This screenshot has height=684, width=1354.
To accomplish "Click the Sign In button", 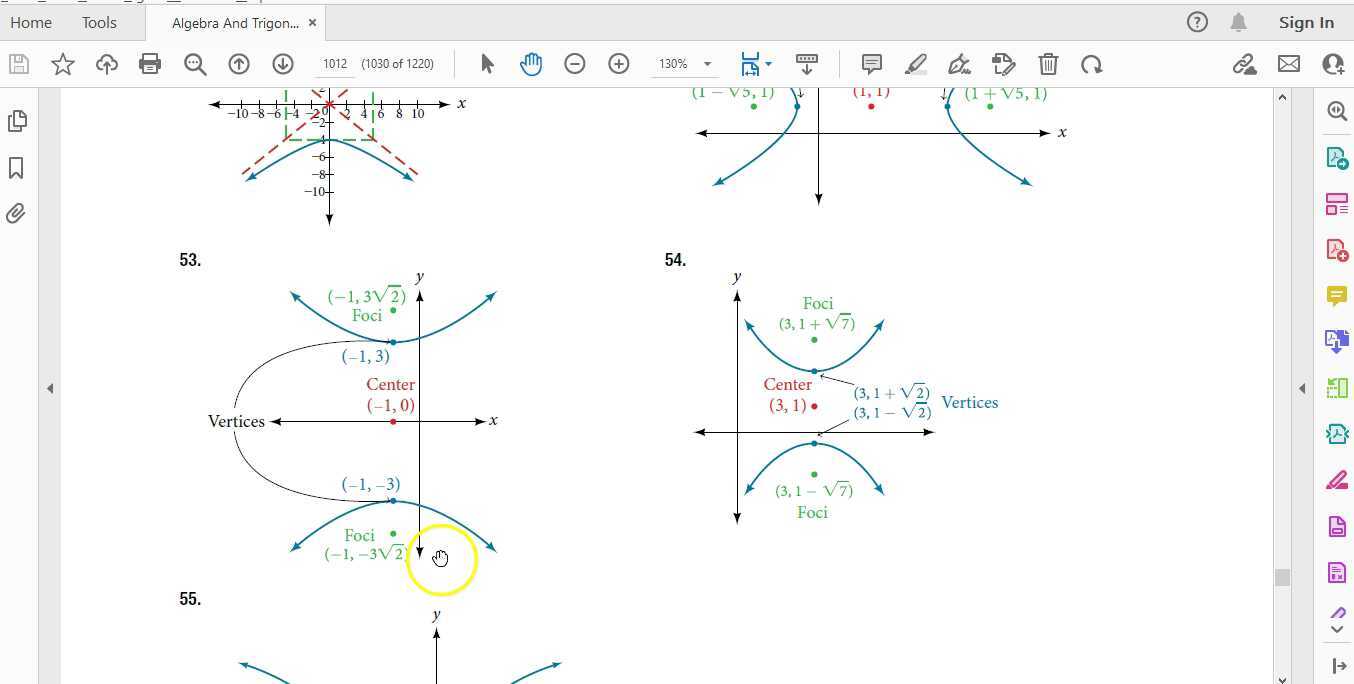I will (x=1306, y=21).
